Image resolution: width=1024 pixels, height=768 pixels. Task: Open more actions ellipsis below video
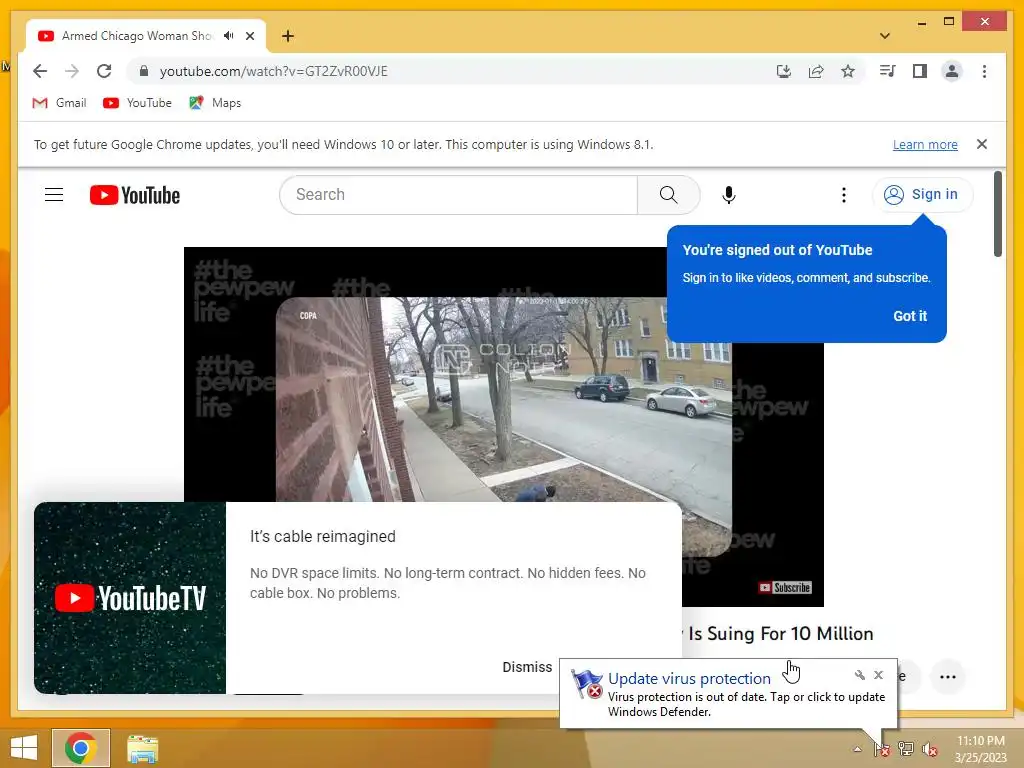[x=948, y=677]
